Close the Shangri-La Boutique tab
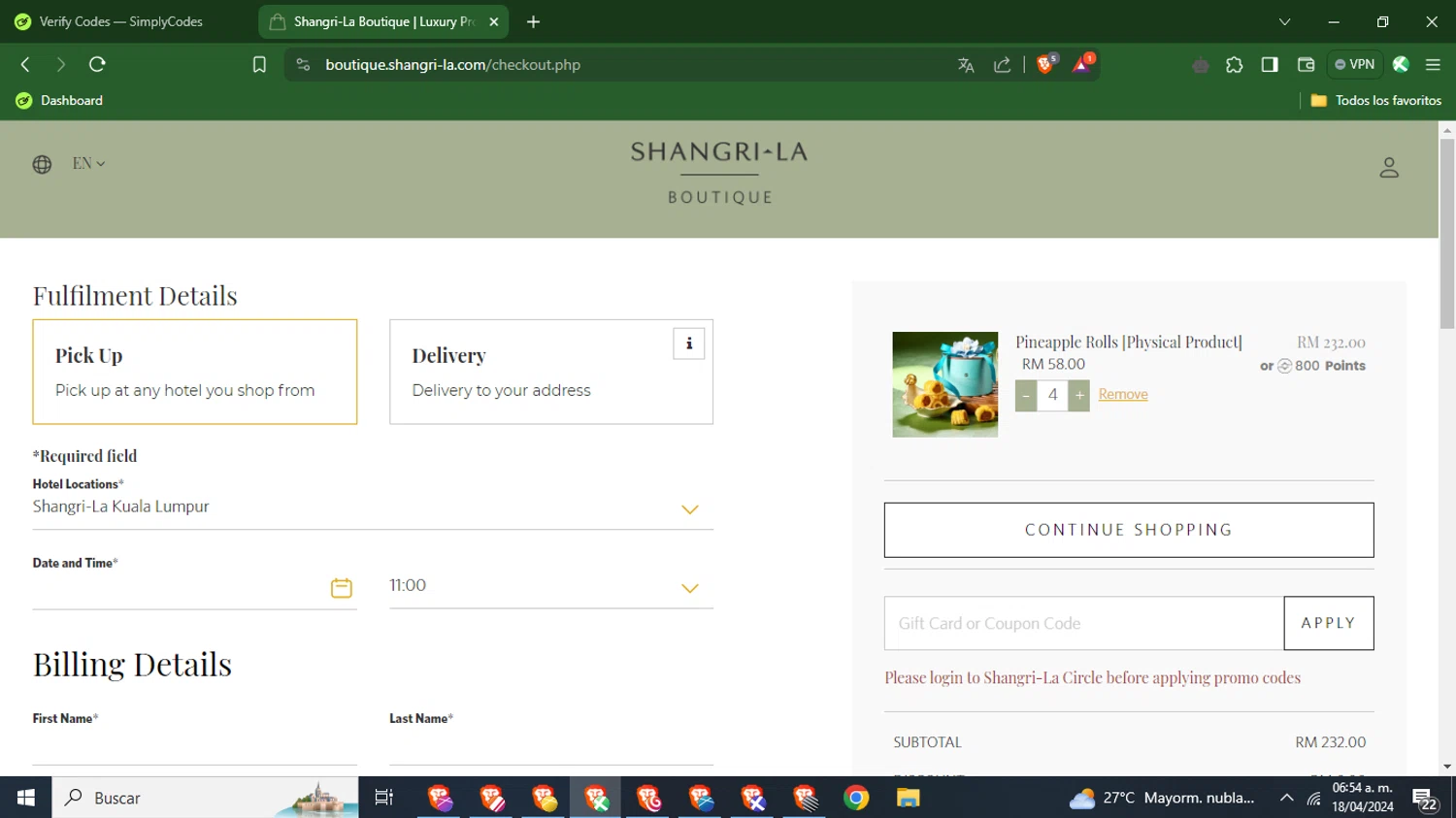The image size is (1456, 818). point(494,21)
